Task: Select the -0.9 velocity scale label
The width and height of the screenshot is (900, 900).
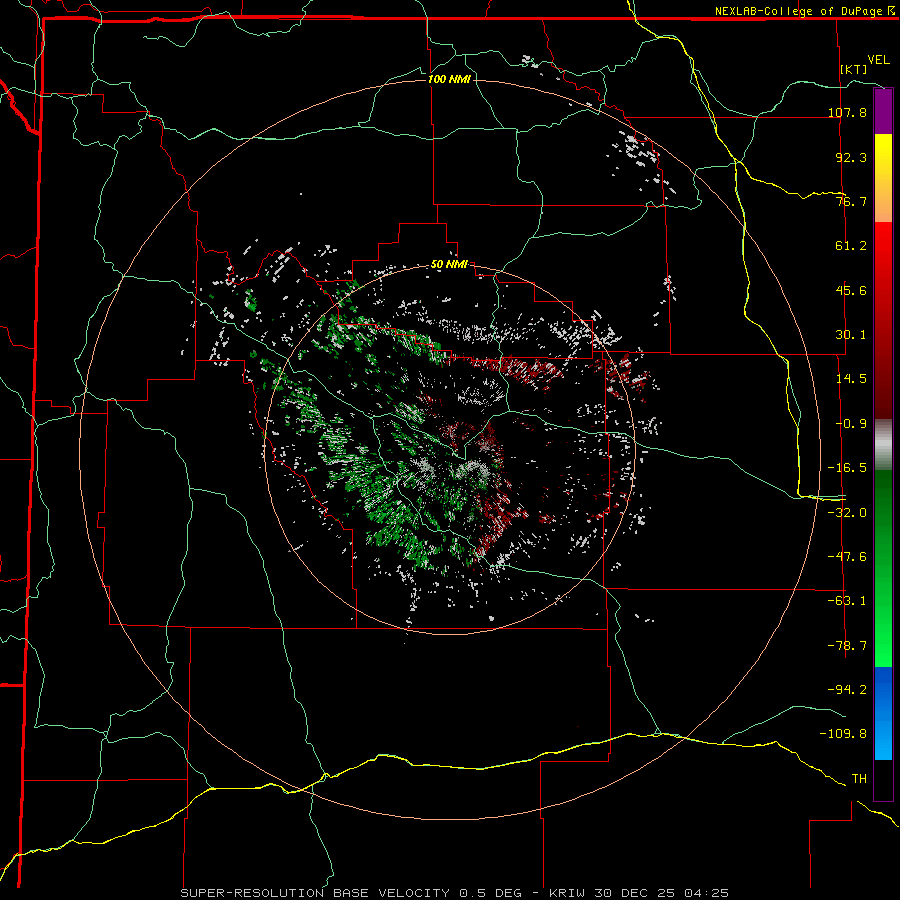Action: pos(851,424)
